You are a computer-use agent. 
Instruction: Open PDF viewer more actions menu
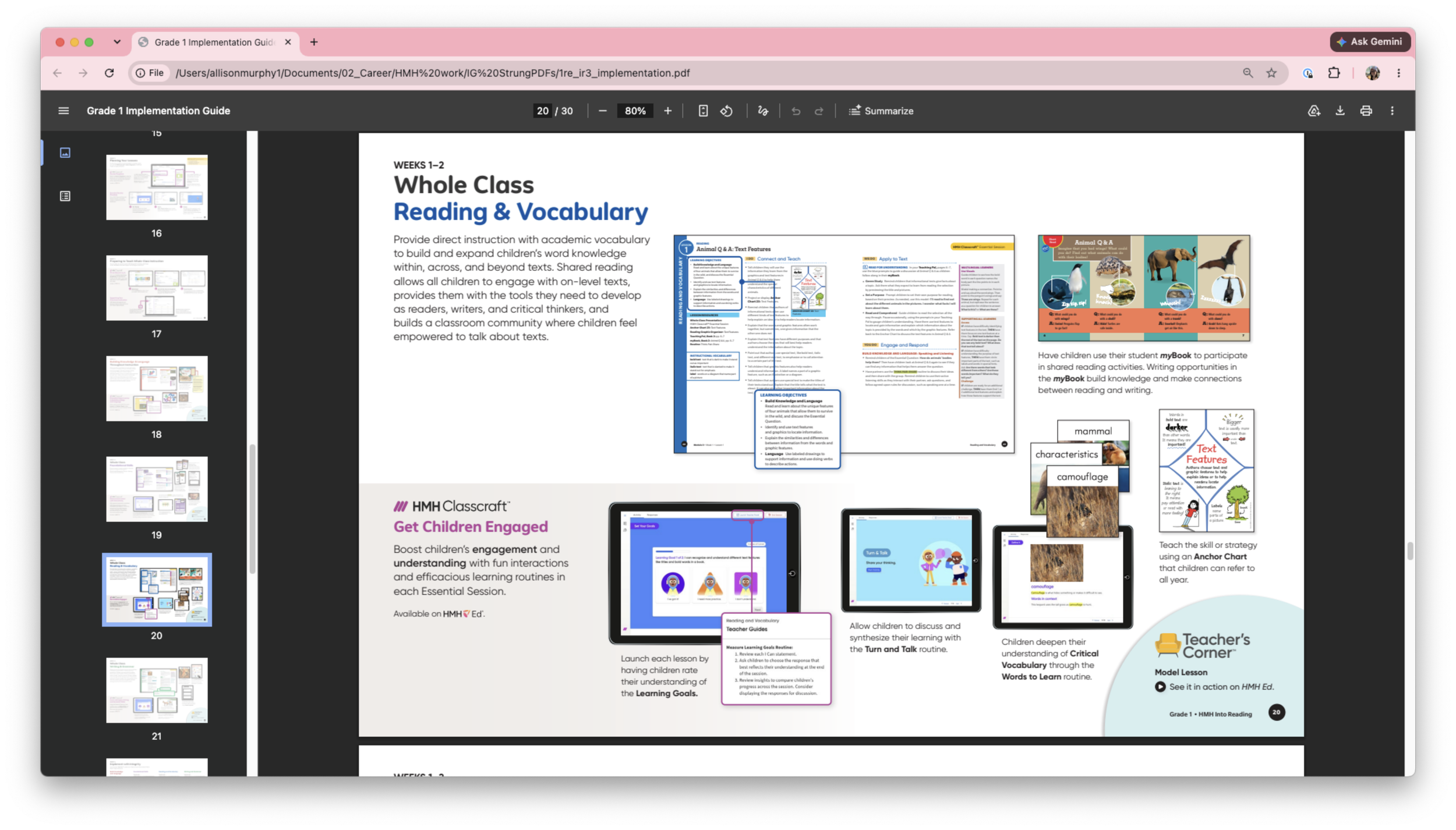(1392, 111)
